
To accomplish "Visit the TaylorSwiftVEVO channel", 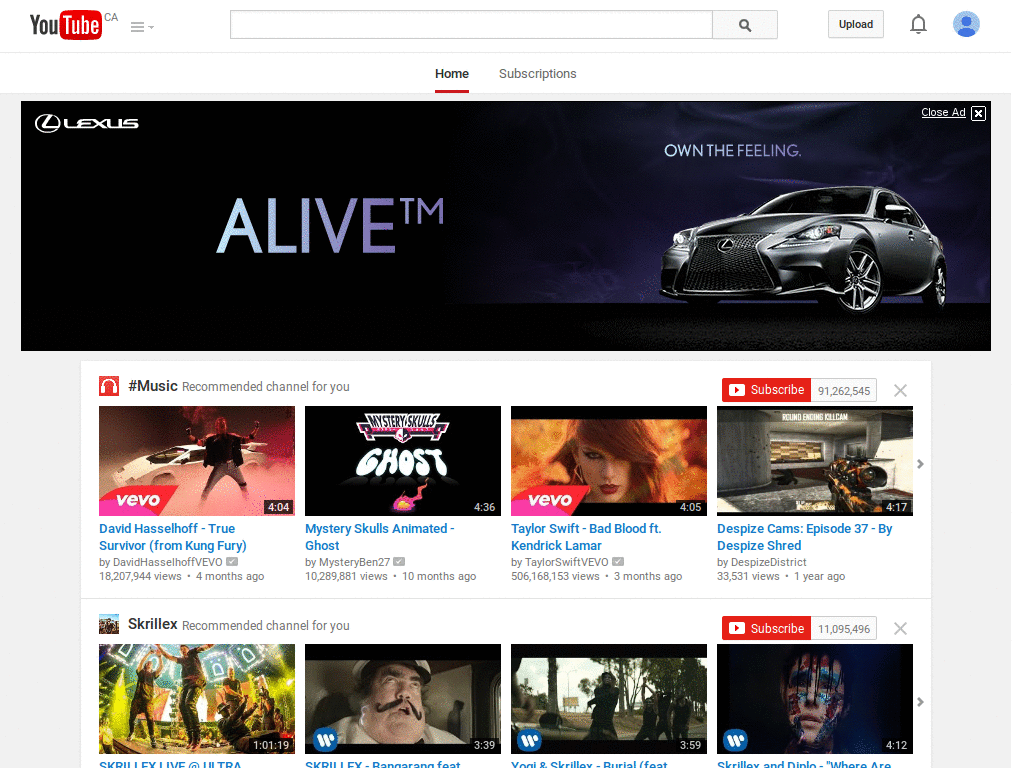I will pos(566,562).
